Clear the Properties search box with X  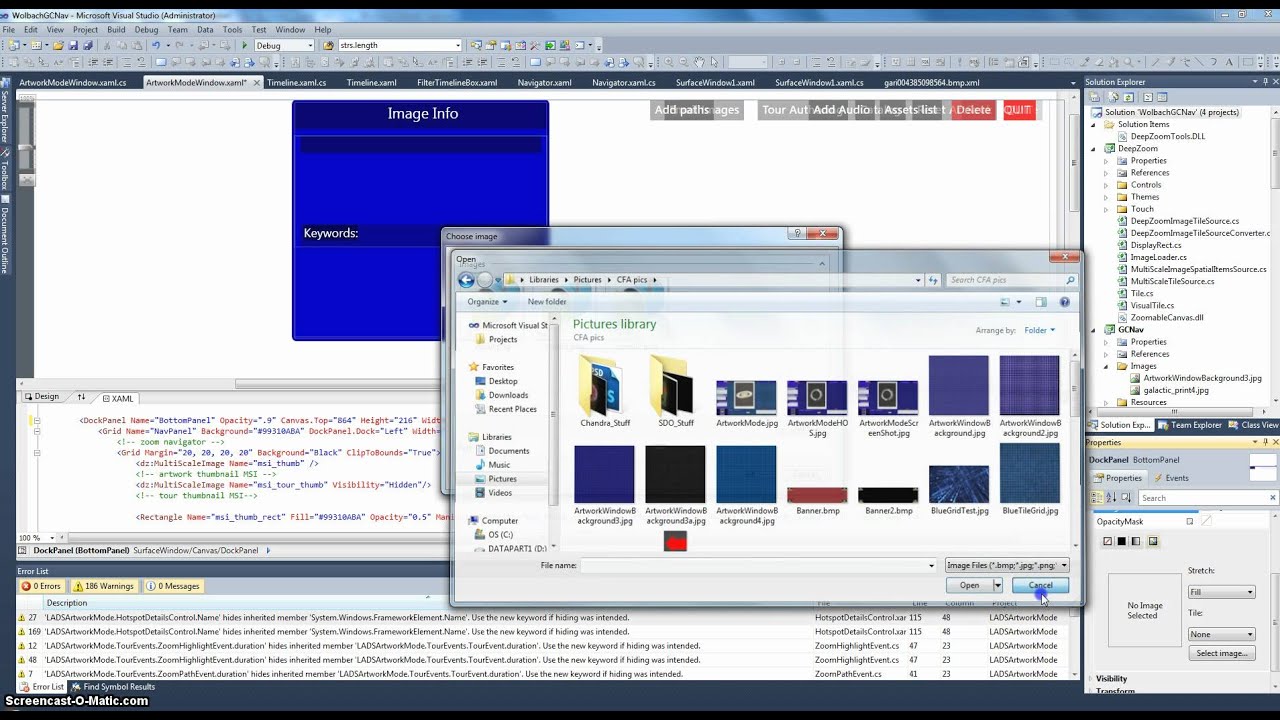pyautogui.click(x=1273, y=498)
